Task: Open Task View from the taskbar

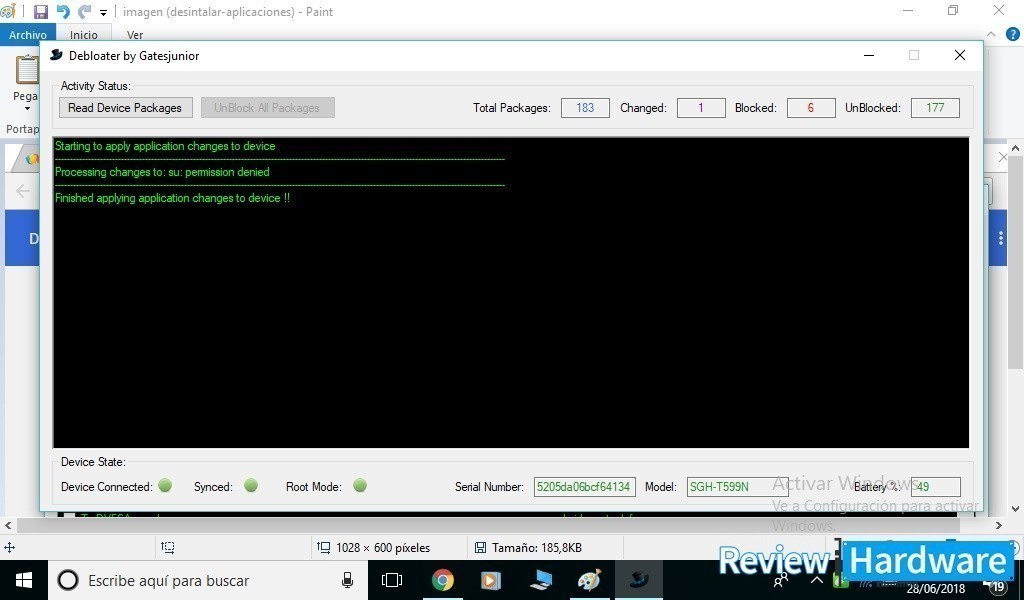Action: (391, 580)
